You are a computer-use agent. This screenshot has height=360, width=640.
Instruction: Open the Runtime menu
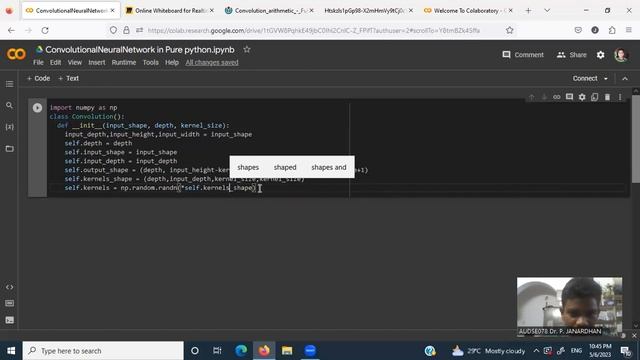[x=124, y=62]
